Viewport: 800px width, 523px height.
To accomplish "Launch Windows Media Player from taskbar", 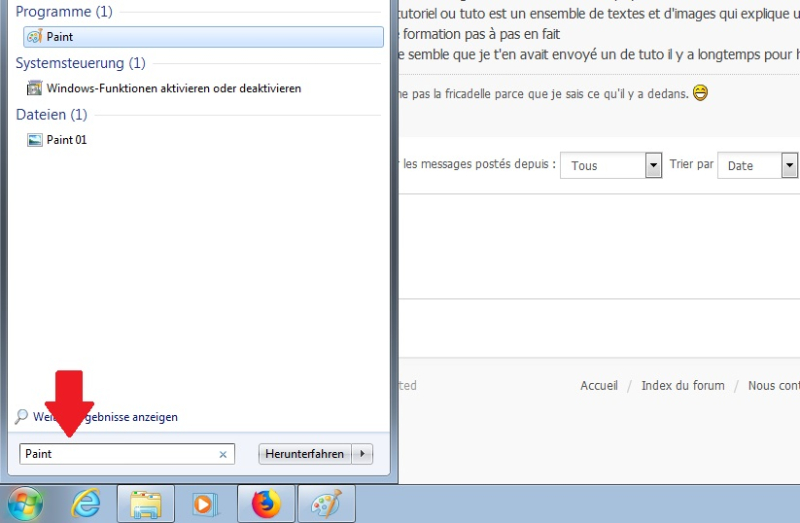I will pos(205,504).
